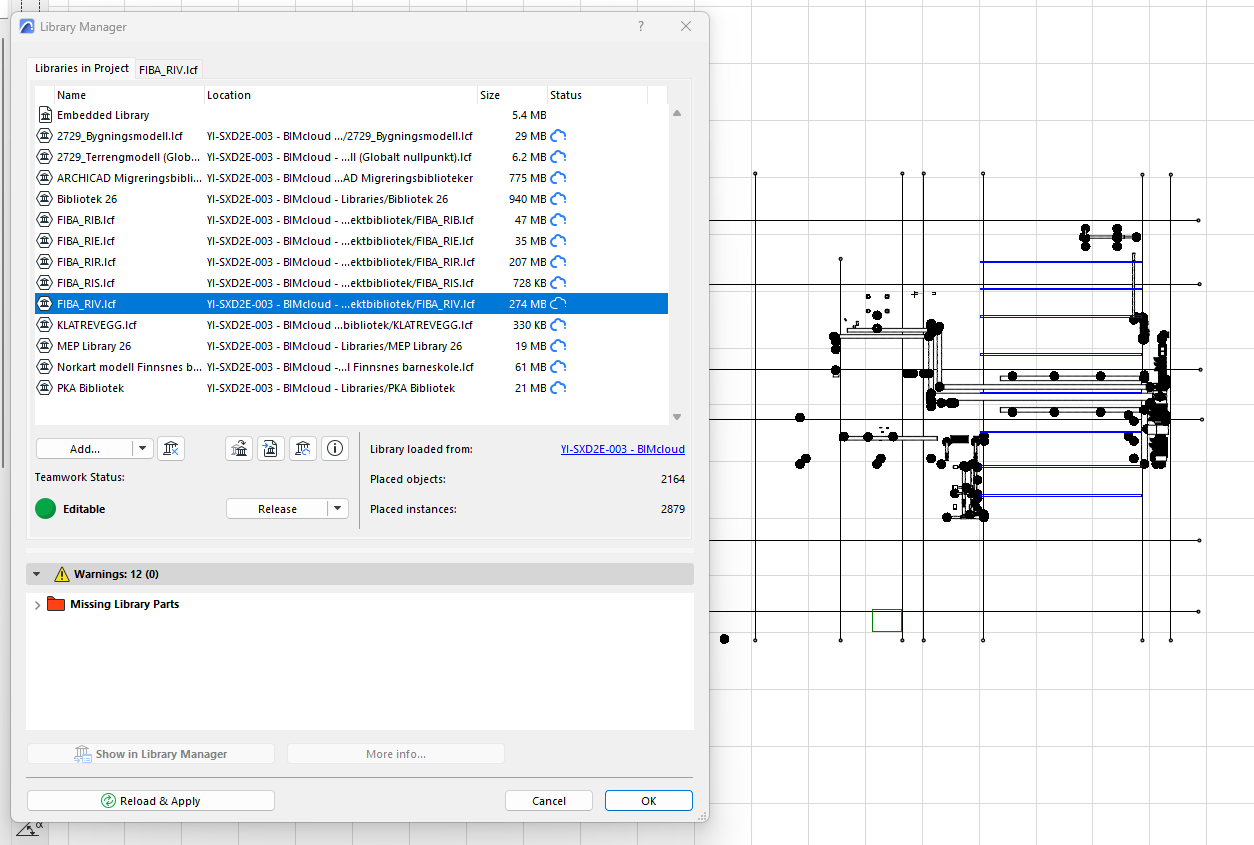The image size is (1254, 845).
Task: Click the Reload & Apply button
Action: click(151, 801)
